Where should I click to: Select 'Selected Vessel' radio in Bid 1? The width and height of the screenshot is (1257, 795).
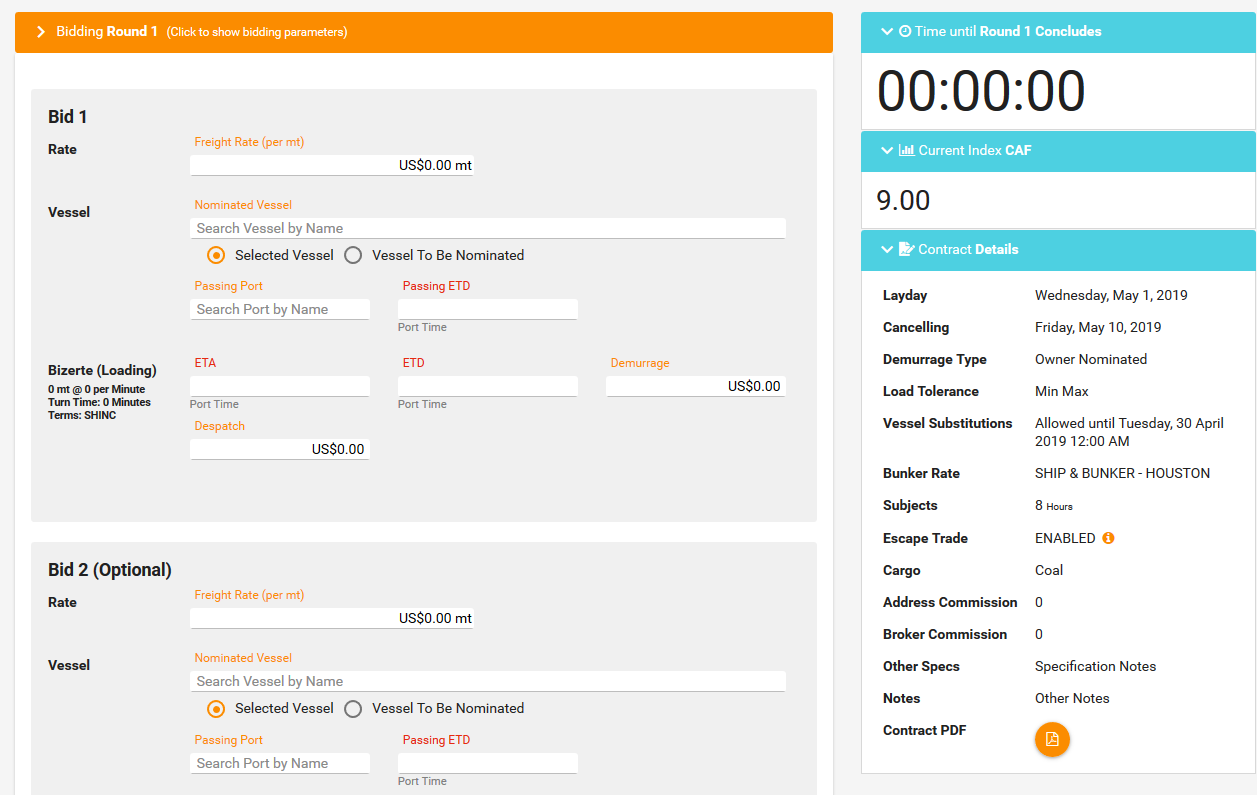click(x=215, y=255)
